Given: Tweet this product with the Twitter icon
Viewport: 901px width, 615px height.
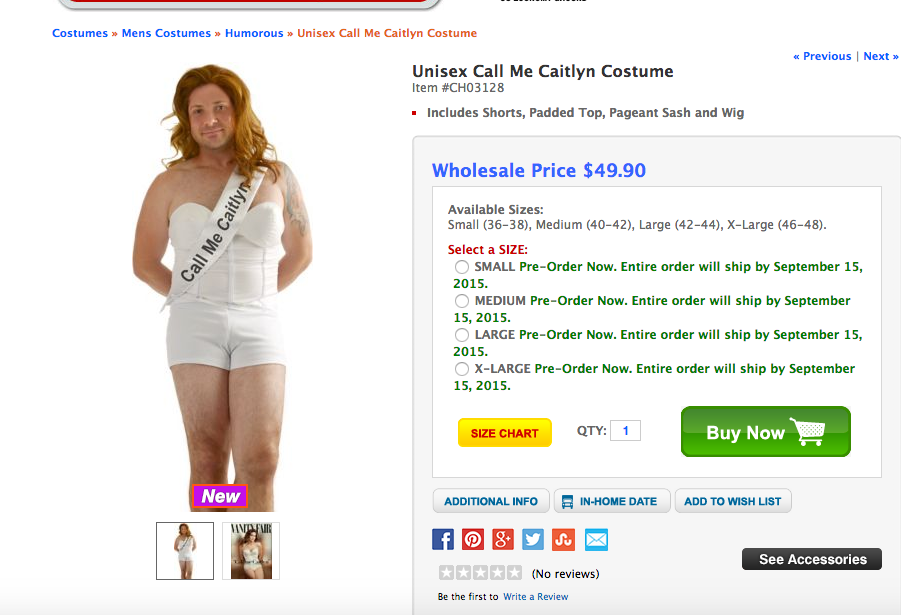Looking at the screenshot, I should pyautogui.click(x=533, y=540).
